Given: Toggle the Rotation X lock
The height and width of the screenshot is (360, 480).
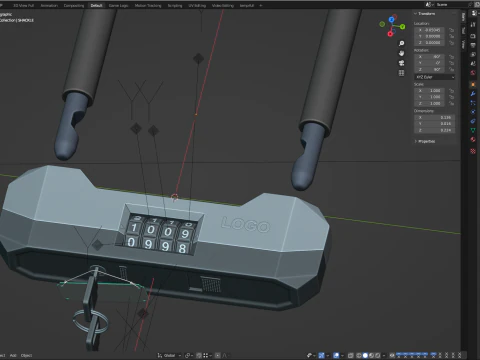Looking at the screenshot, I should (452, 57).
